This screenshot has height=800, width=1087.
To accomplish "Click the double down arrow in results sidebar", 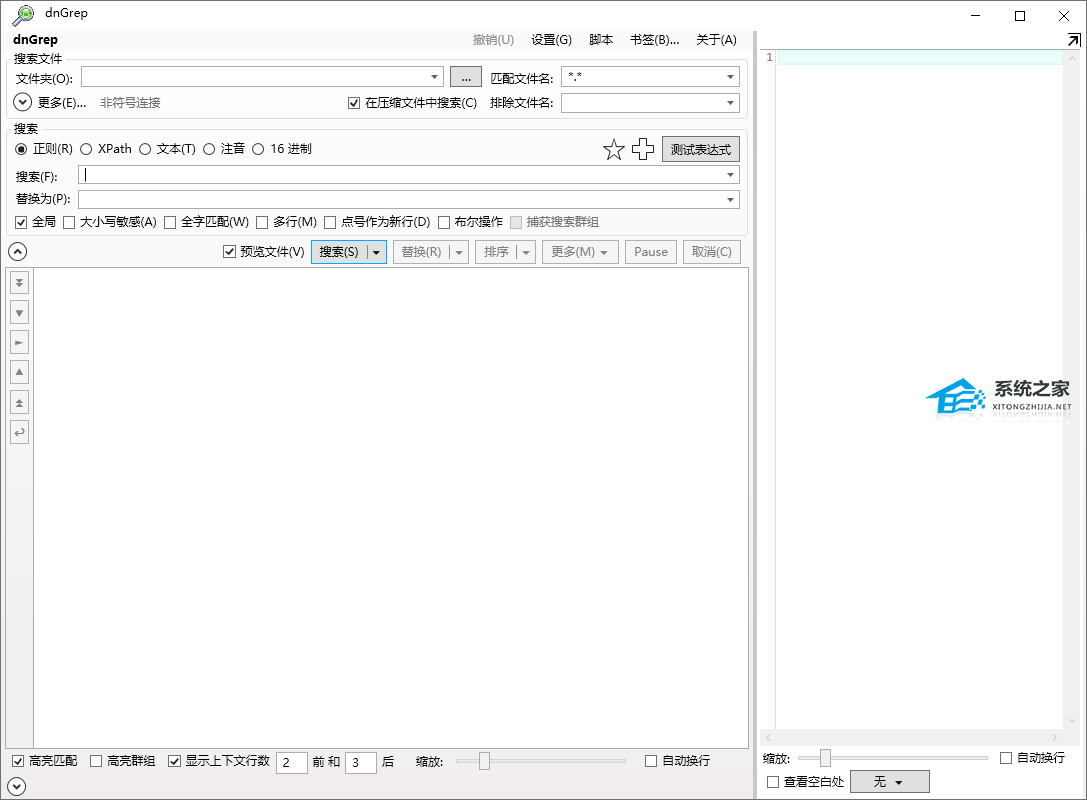I will pyautogui.click(x=19, y=283).
